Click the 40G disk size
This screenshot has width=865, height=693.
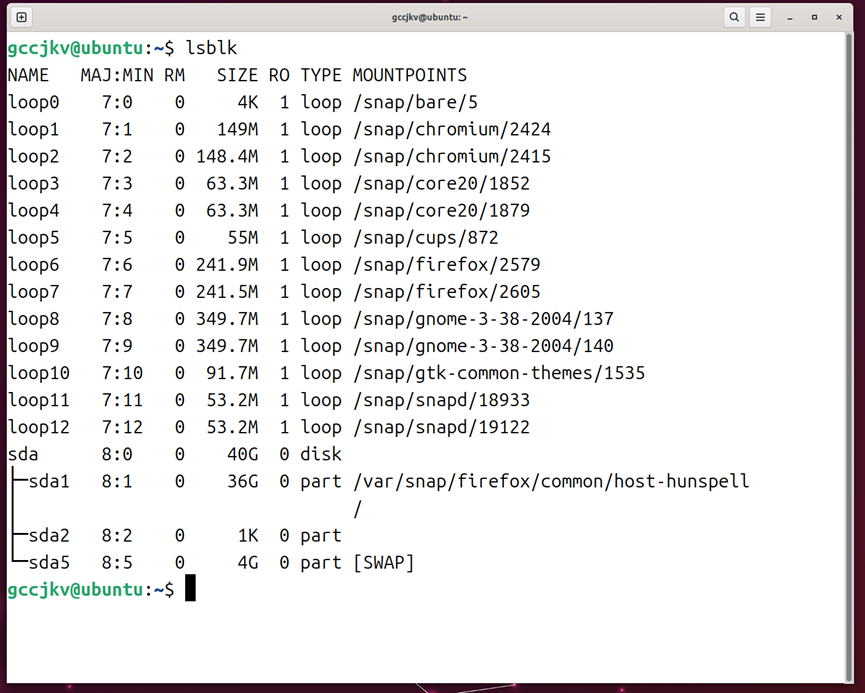[x=243, y=454]
